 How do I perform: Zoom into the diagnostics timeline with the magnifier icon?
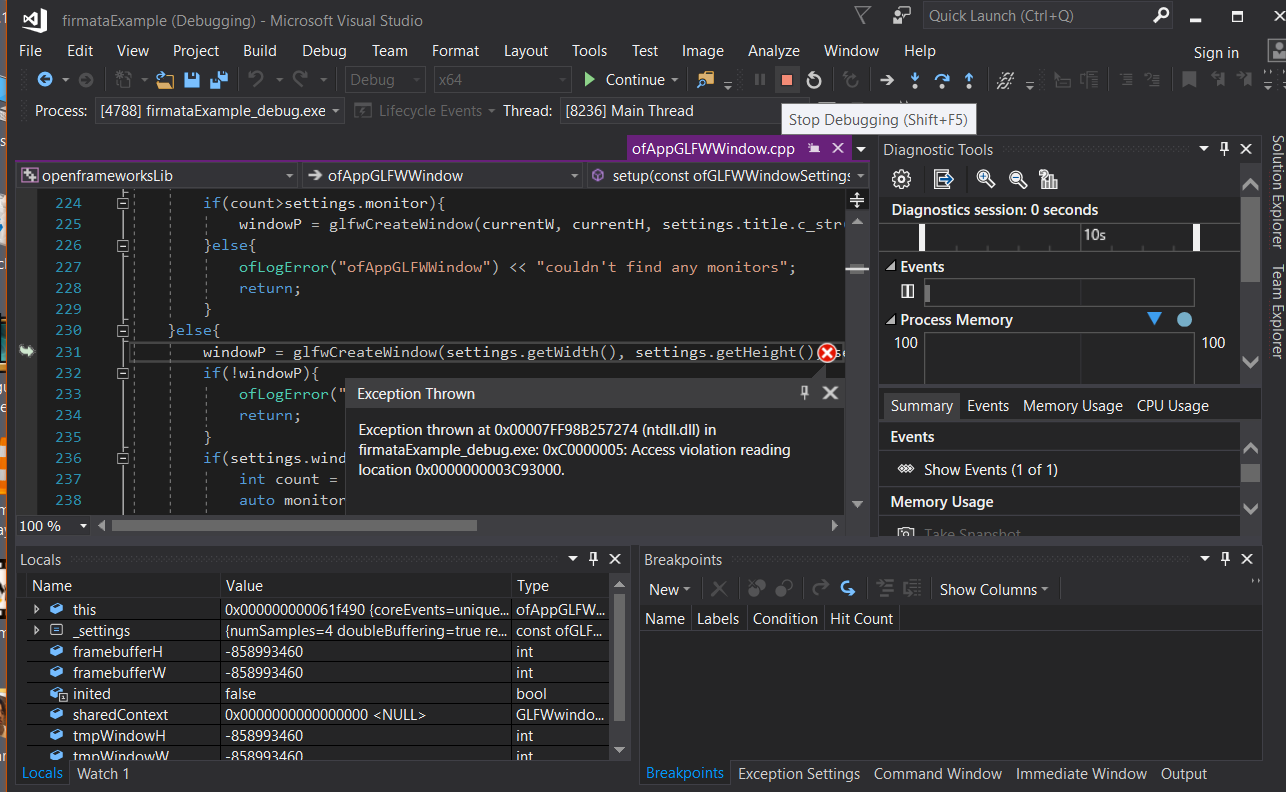[986, 179]
